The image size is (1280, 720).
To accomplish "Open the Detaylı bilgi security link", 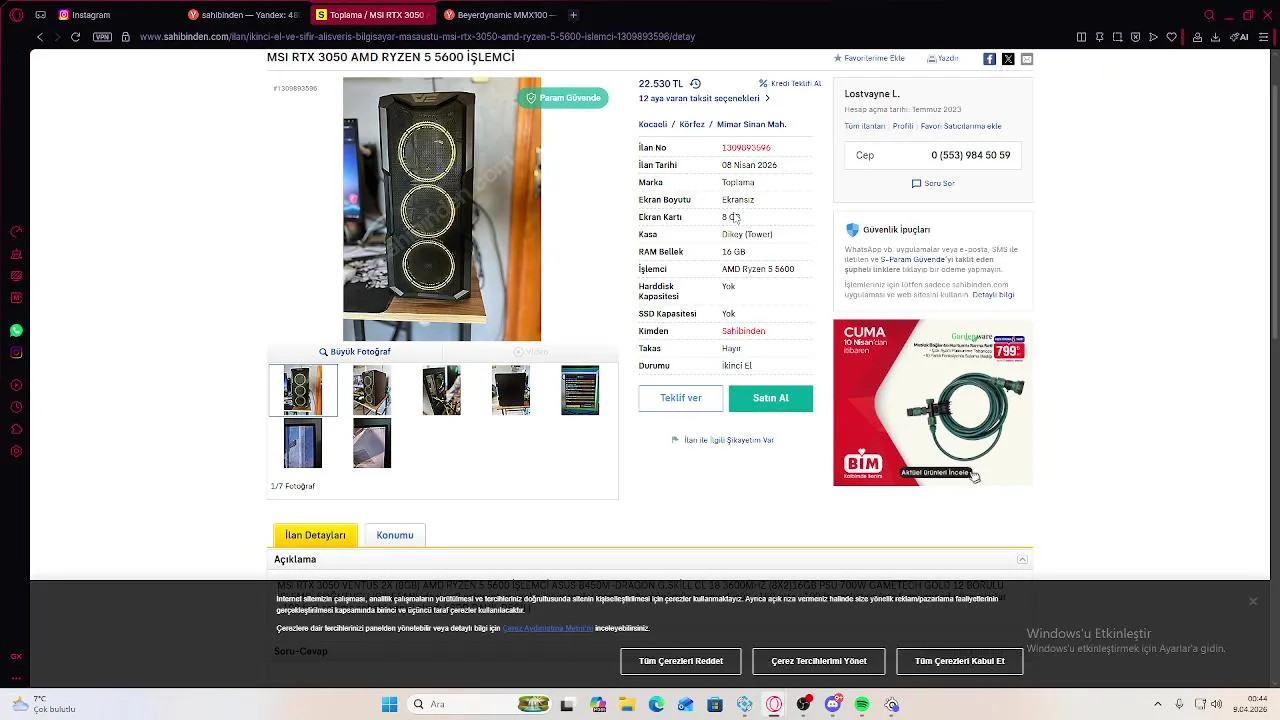I will click(993, 295).
